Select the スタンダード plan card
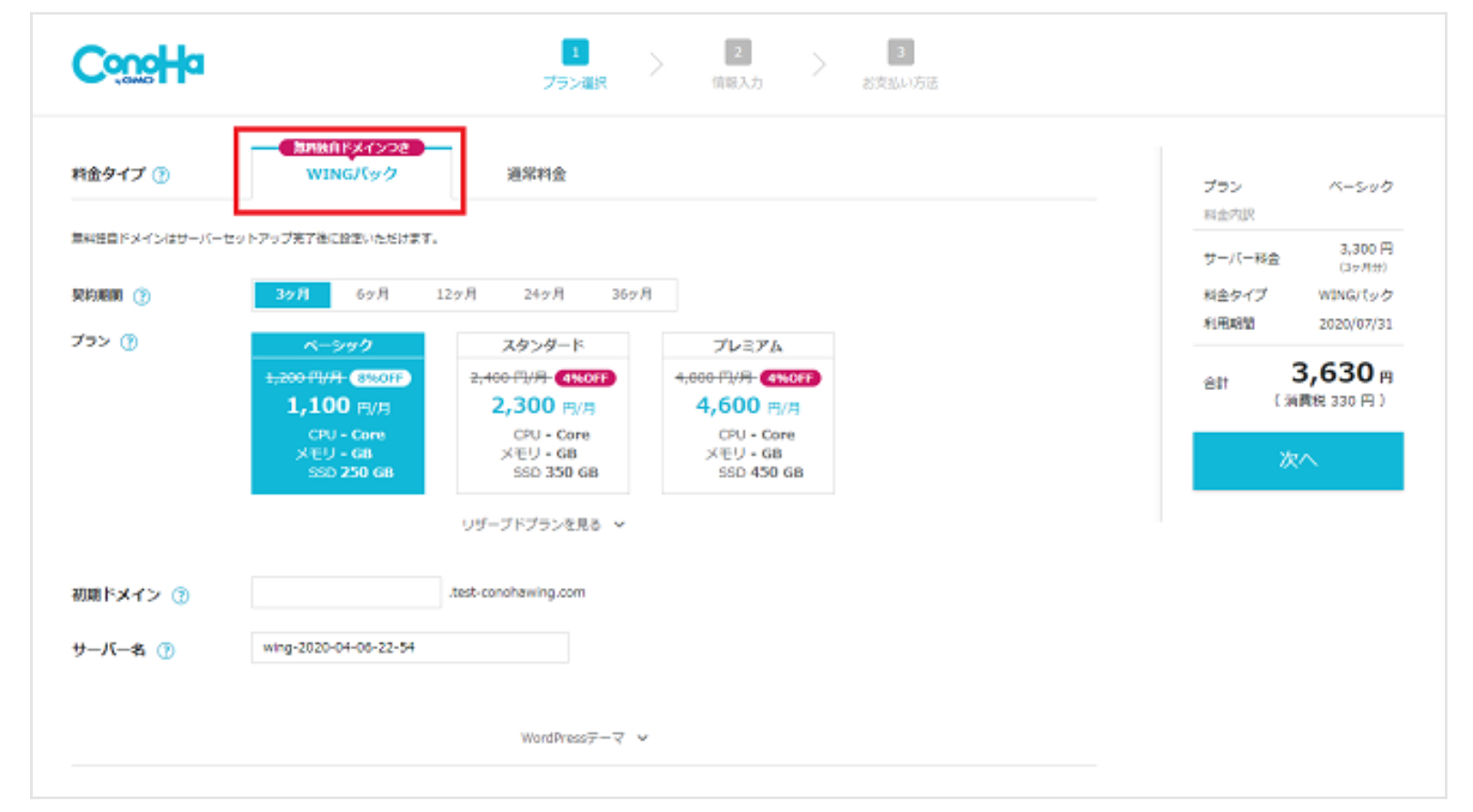 [543, 413]
